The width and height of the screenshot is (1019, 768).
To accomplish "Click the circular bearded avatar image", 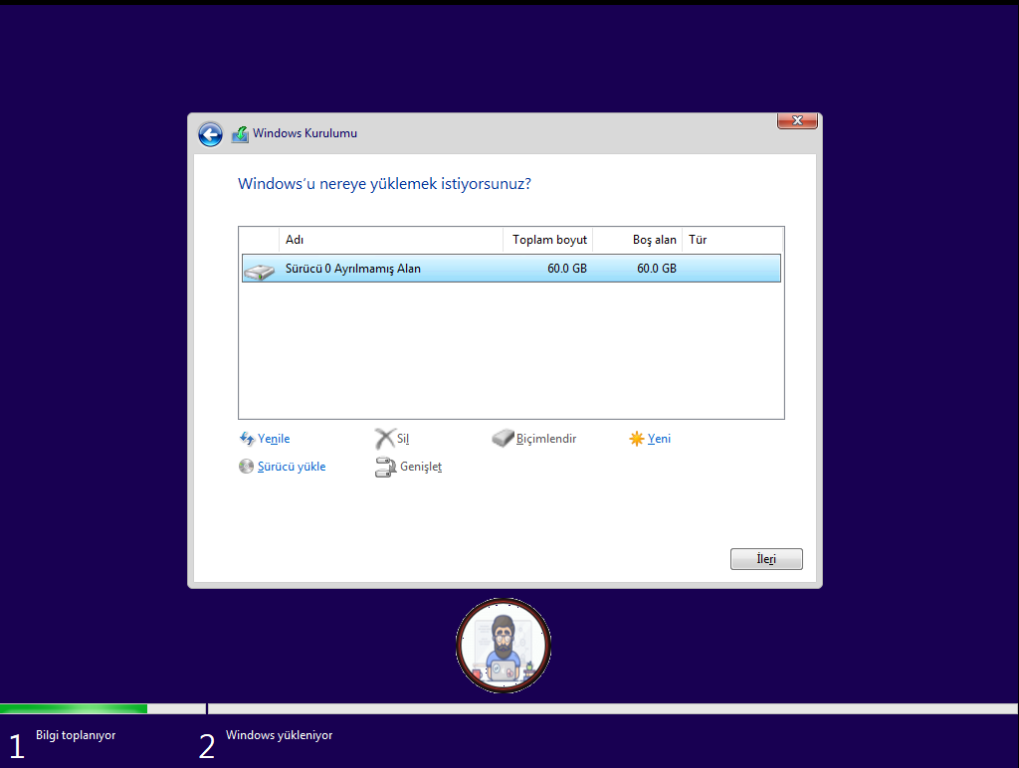I will [504, 645].
